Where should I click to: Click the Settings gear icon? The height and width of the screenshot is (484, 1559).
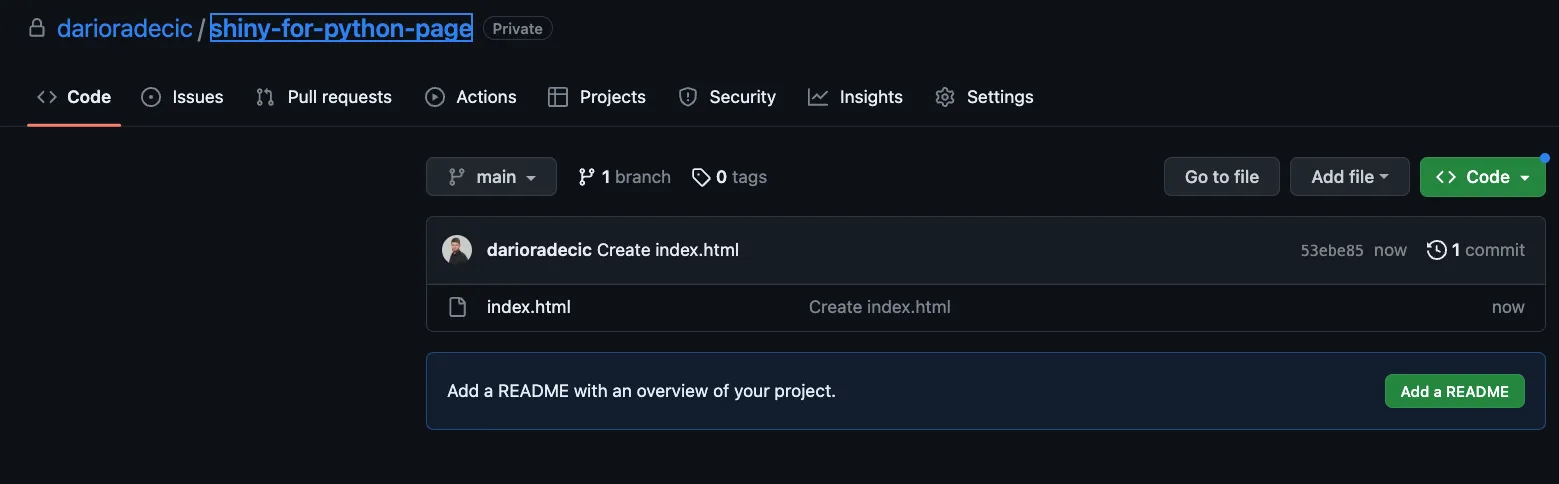tap(945, 97)
